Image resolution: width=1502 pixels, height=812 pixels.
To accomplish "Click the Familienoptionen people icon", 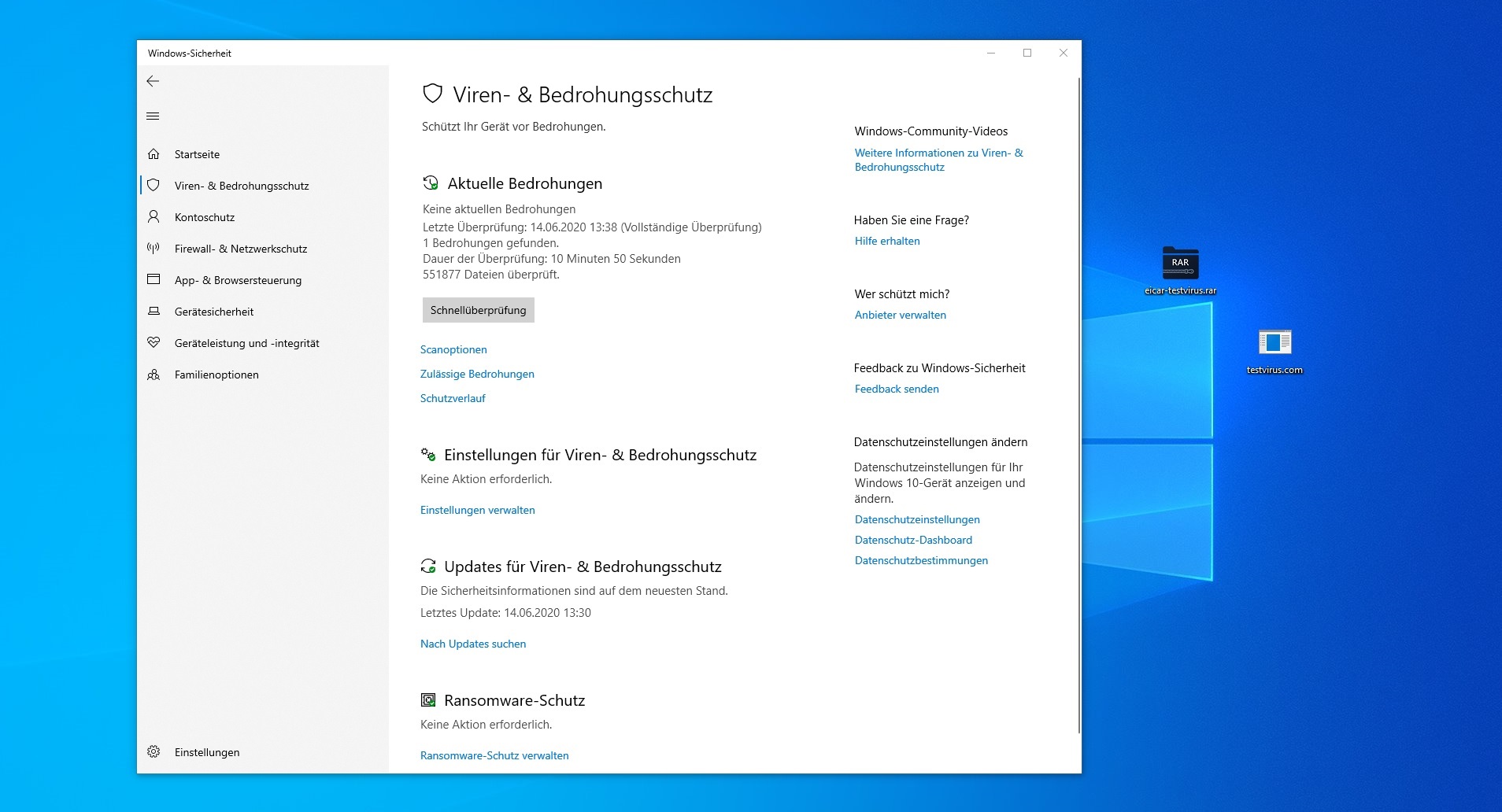I will click(154, 375).
